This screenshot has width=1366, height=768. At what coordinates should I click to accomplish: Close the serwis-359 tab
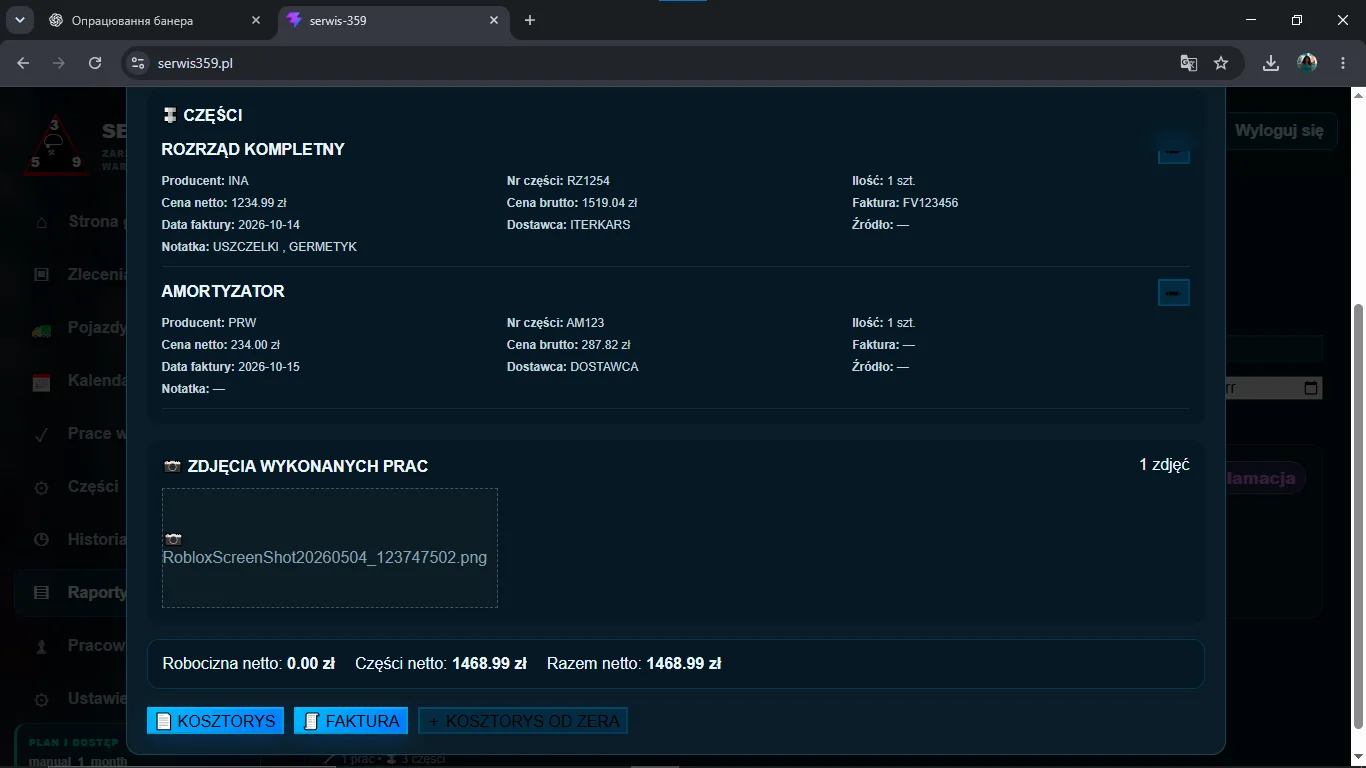(493, 21)
